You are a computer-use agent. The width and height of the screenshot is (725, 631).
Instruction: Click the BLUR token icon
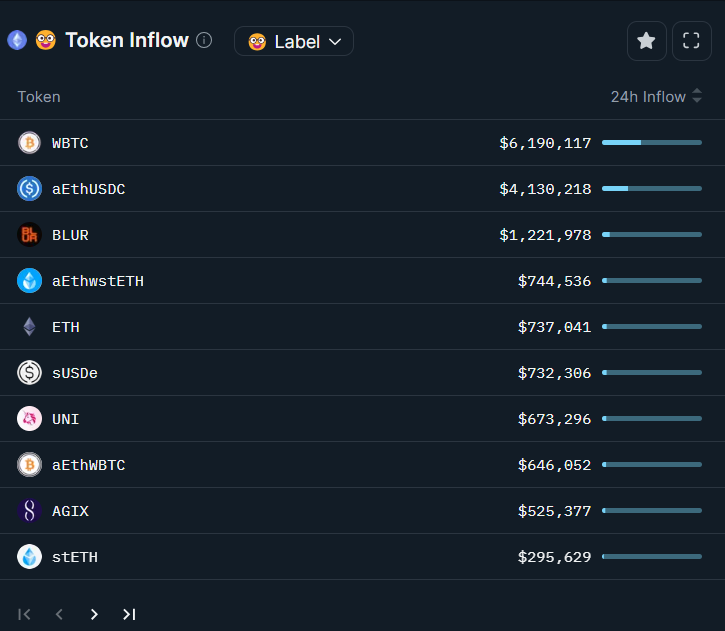[29, 235]
